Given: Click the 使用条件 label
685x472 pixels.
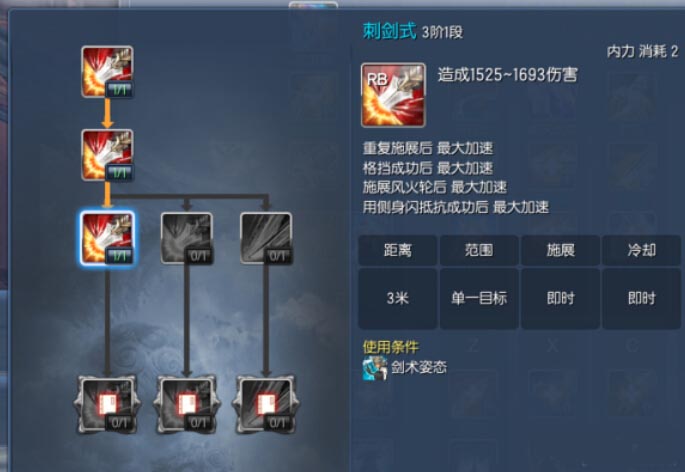Looking at the screenshot, I should [391, 347].
